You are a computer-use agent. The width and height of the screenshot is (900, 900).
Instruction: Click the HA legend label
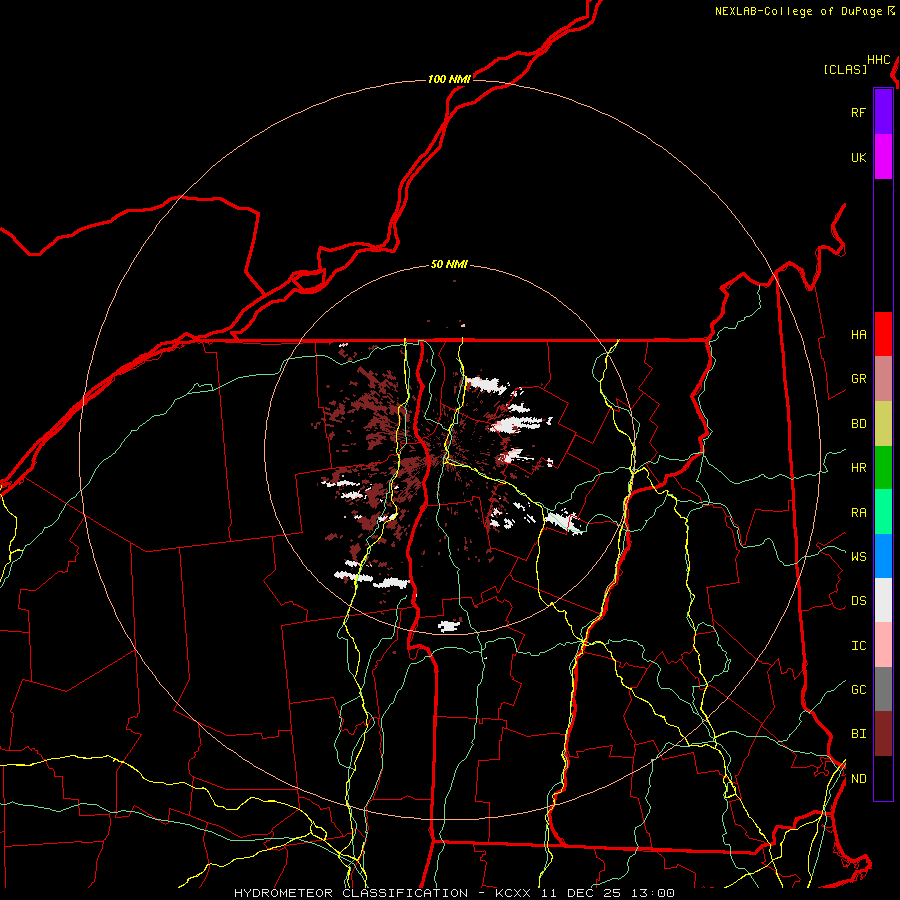click(858, 335)
